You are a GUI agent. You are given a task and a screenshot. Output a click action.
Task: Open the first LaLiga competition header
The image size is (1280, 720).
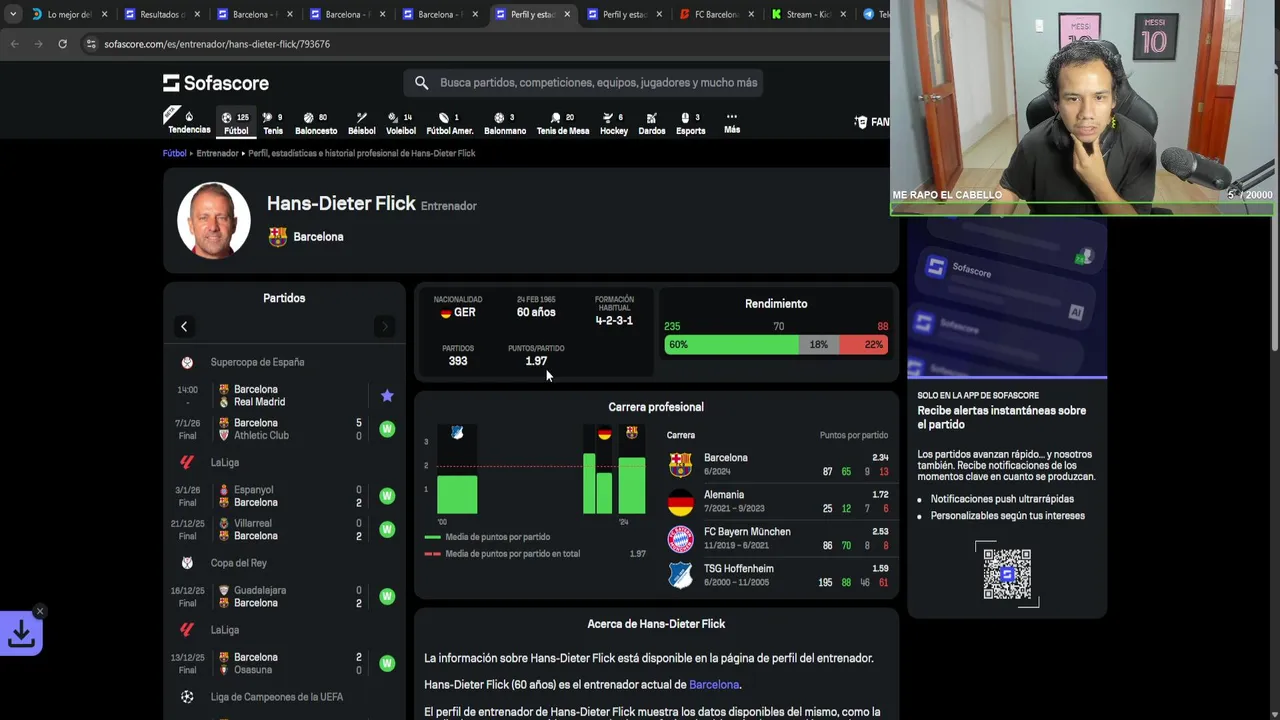(x=225, y=463)
